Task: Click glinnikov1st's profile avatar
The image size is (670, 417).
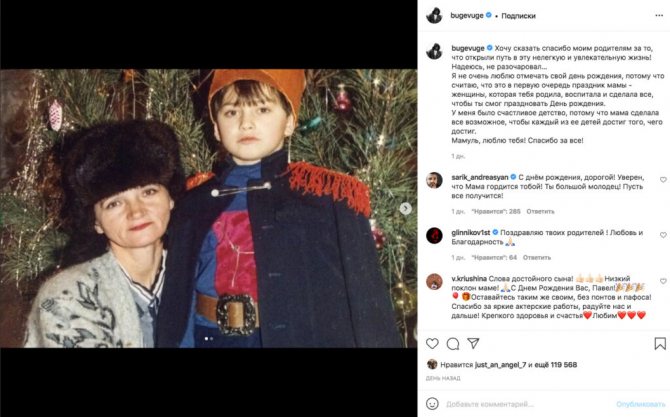Action: [x=434, y=234]
